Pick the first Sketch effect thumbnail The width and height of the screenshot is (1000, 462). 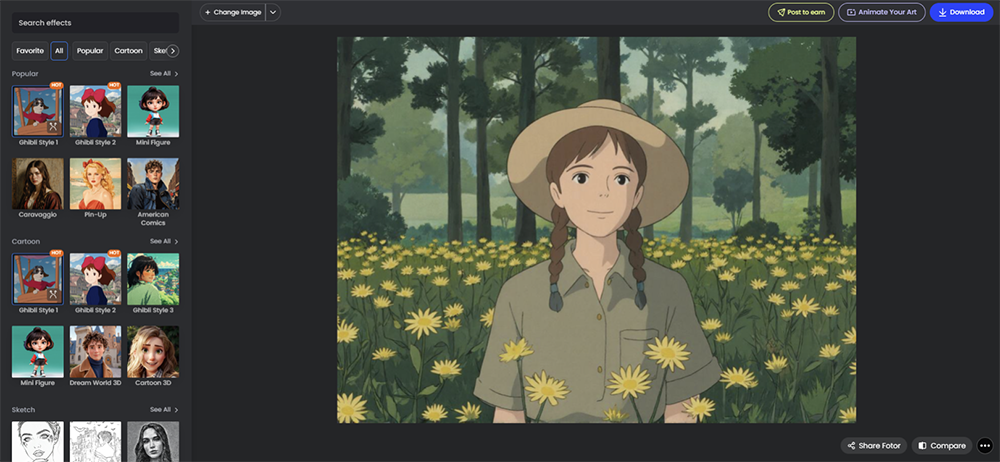point(38,442)
